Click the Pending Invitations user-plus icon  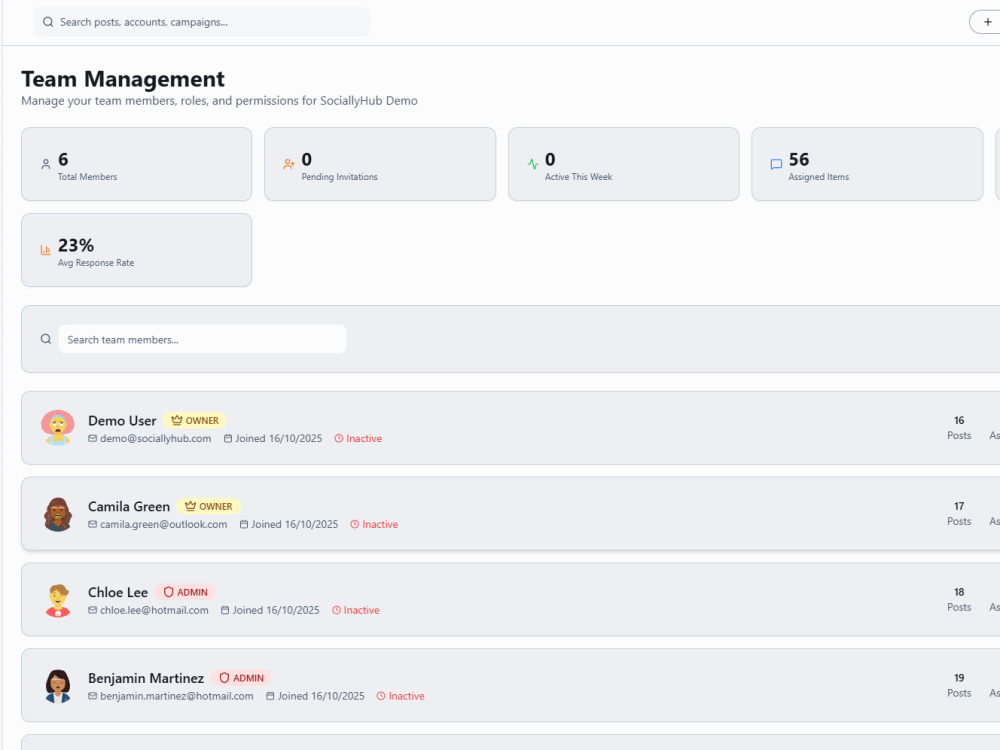tap(289, 165)
